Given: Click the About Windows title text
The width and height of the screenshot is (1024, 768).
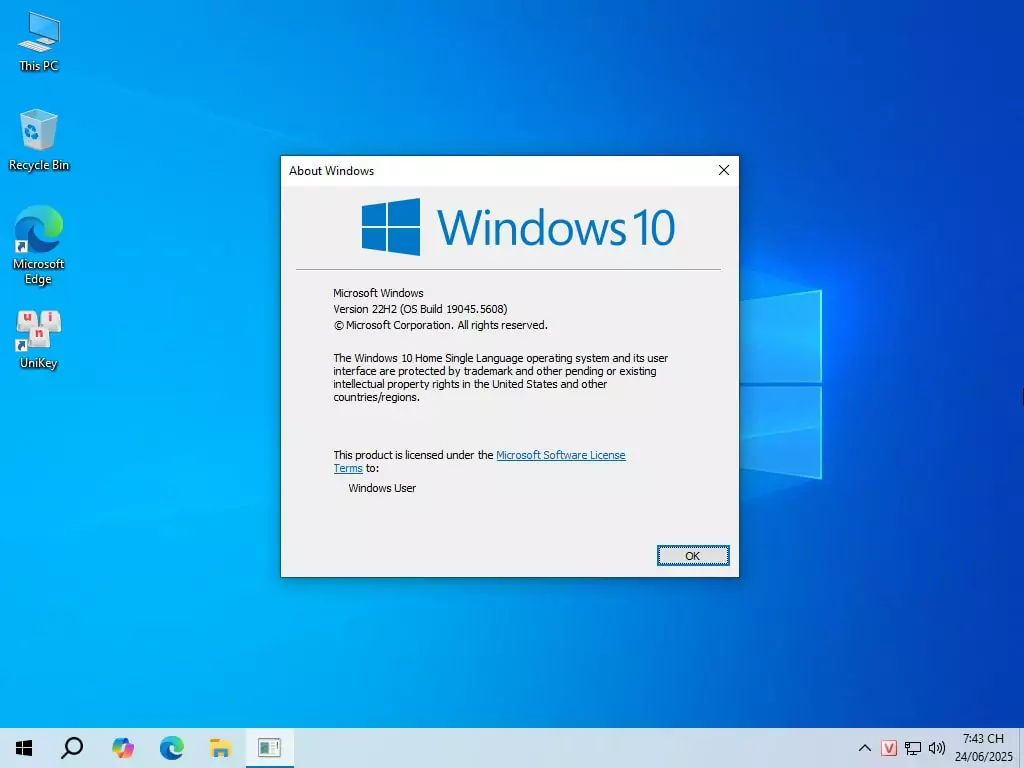Looking at the screenshot, I should tap(332, 171).
